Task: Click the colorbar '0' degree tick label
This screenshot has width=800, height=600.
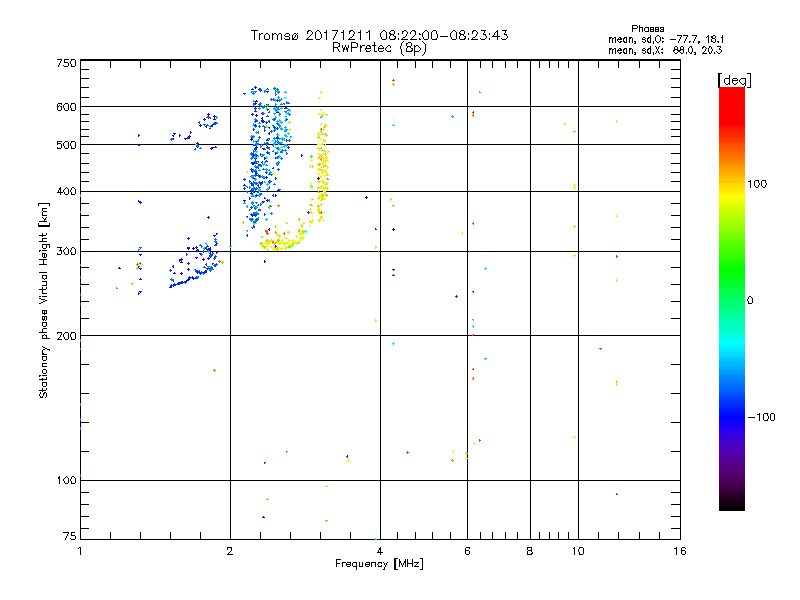Action: point(750,301)
